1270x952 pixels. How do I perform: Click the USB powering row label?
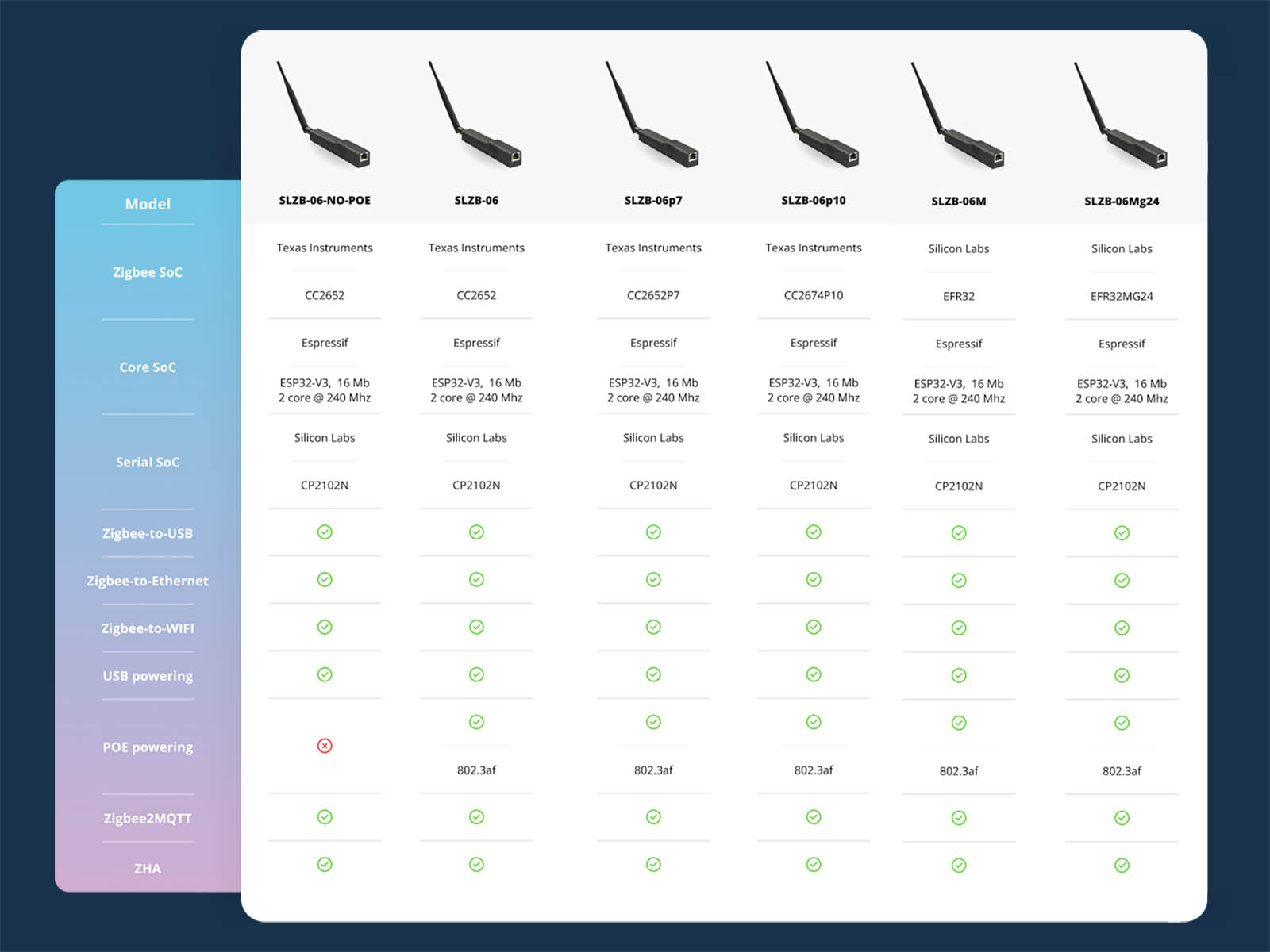[148, 676]
